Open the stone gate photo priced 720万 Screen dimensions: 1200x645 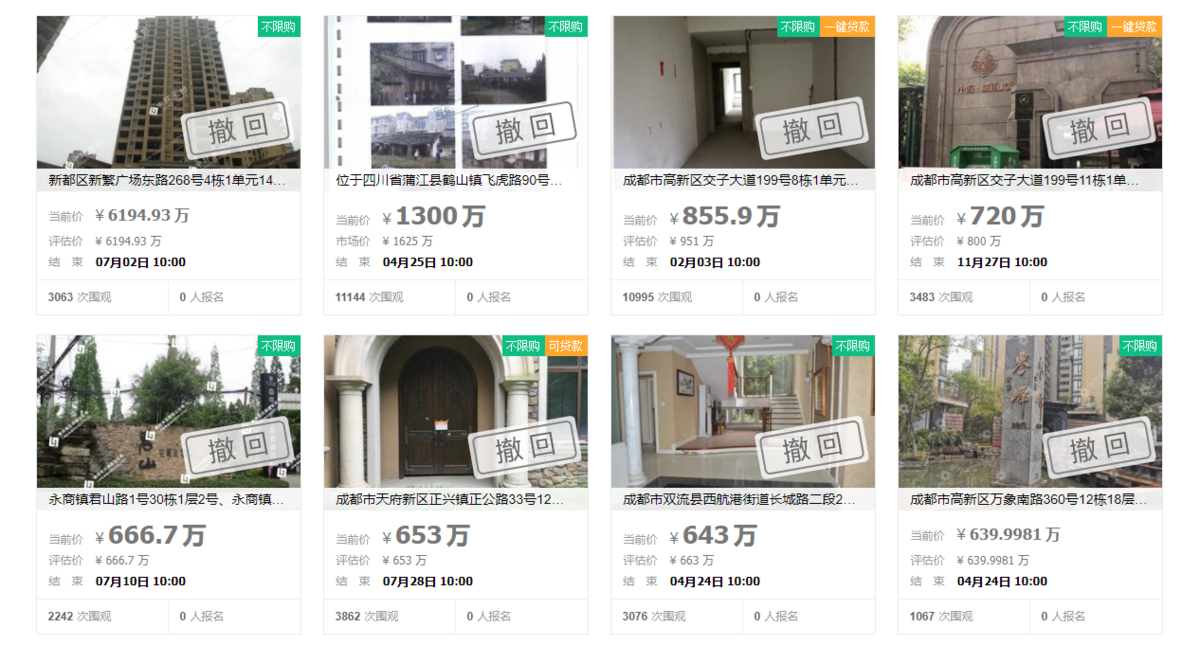coord(1030,92)
